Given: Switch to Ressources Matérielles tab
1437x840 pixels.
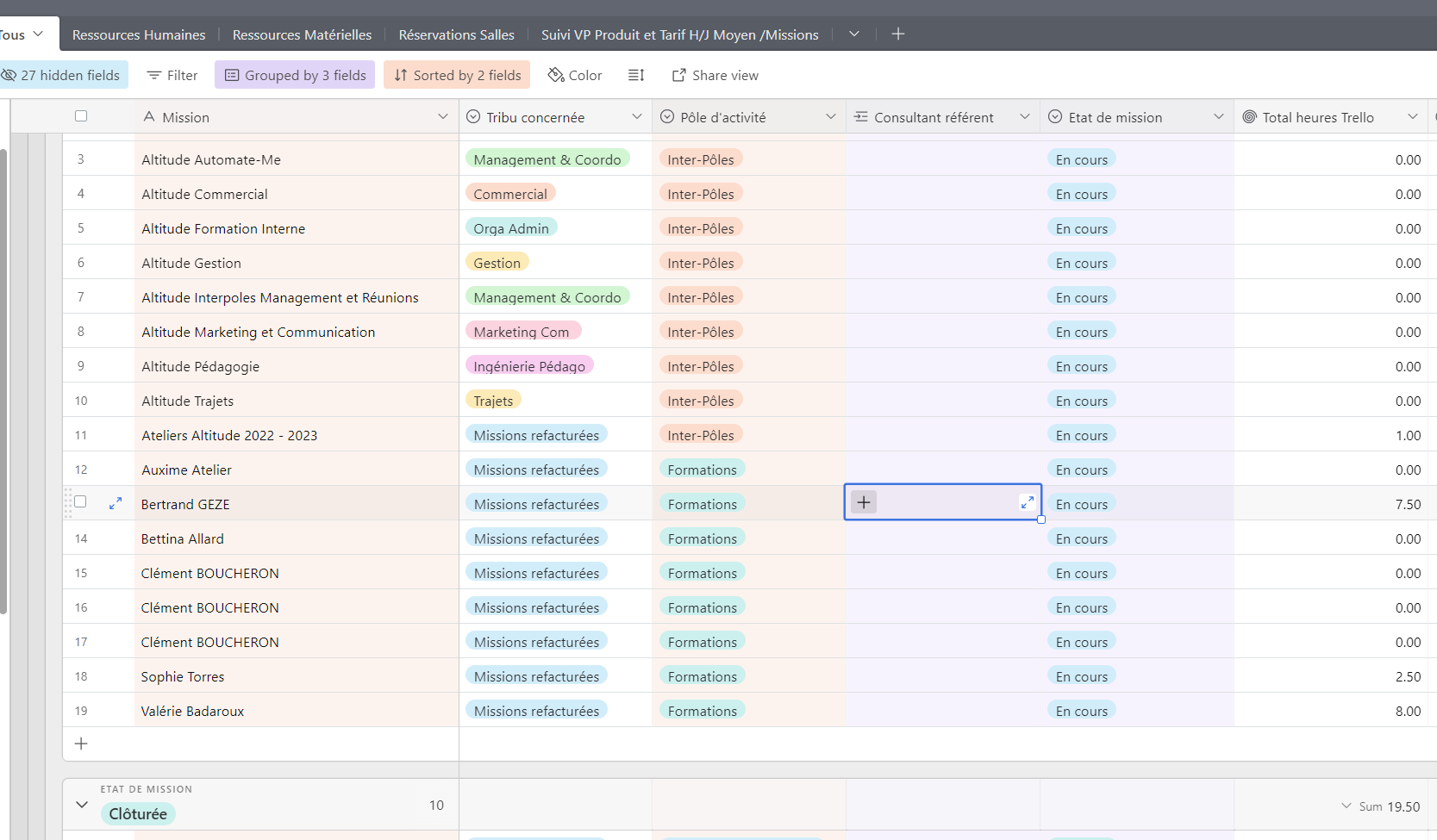Looking at the screenshot, I should (302, 34).
